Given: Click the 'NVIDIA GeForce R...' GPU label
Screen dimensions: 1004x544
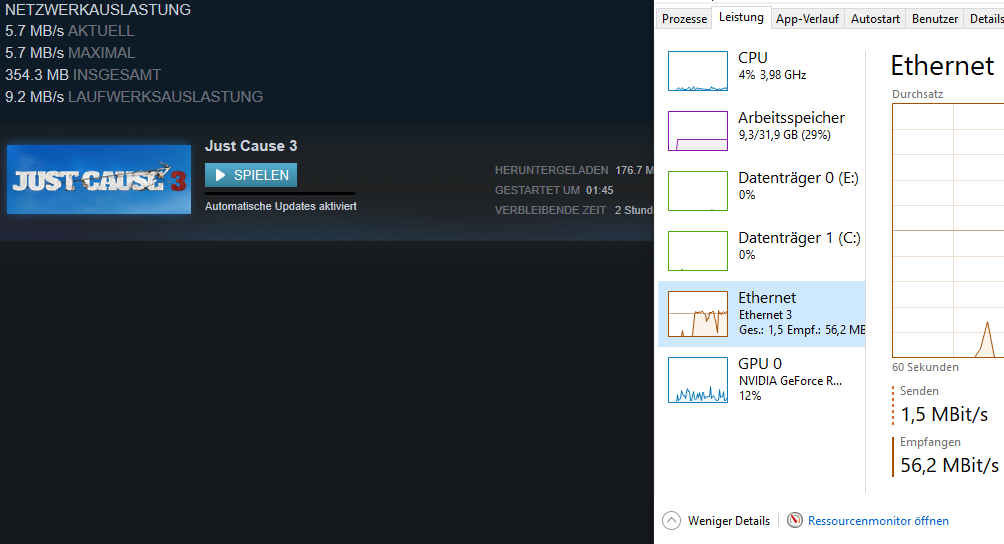Looking at the screenshot, I should [x=790, y=381].
